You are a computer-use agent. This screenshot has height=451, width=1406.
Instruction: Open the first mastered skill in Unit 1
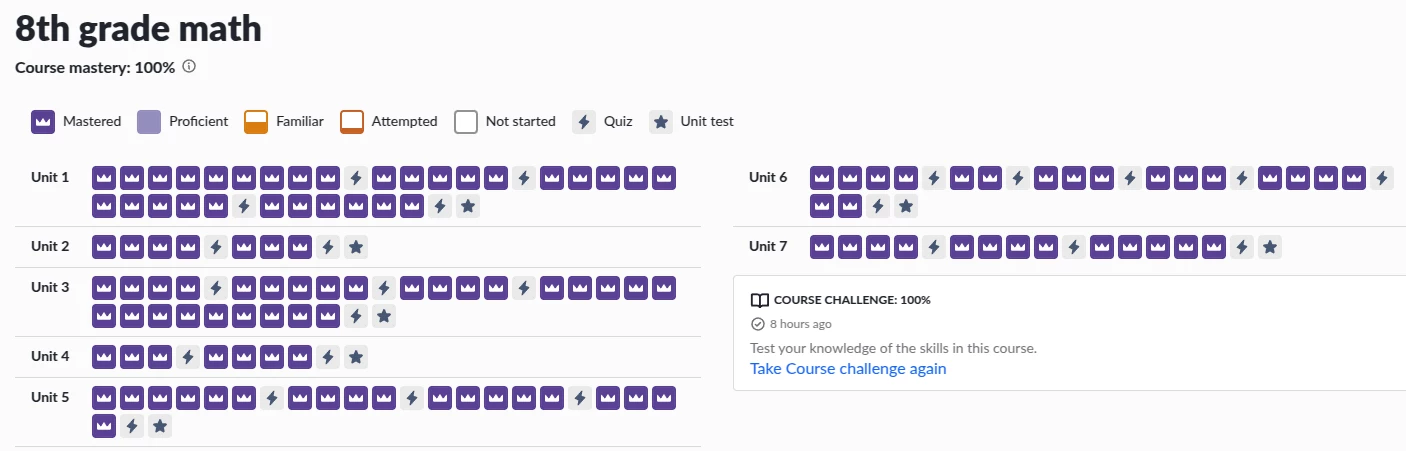coord(103,178)
